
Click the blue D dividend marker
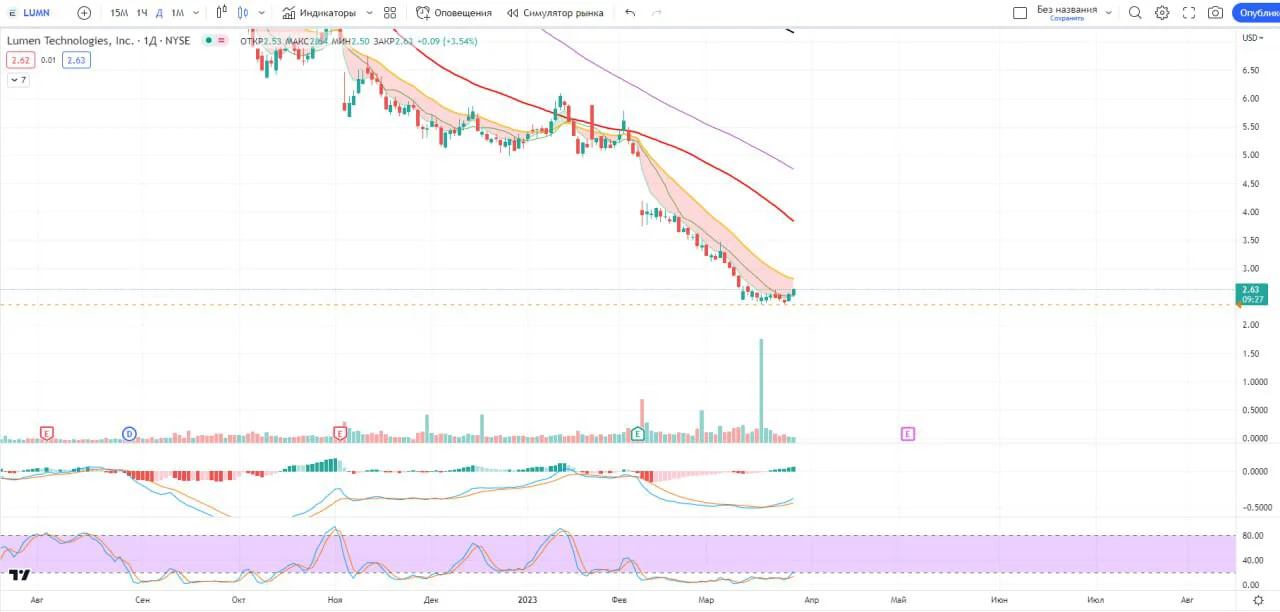point(129,433)
